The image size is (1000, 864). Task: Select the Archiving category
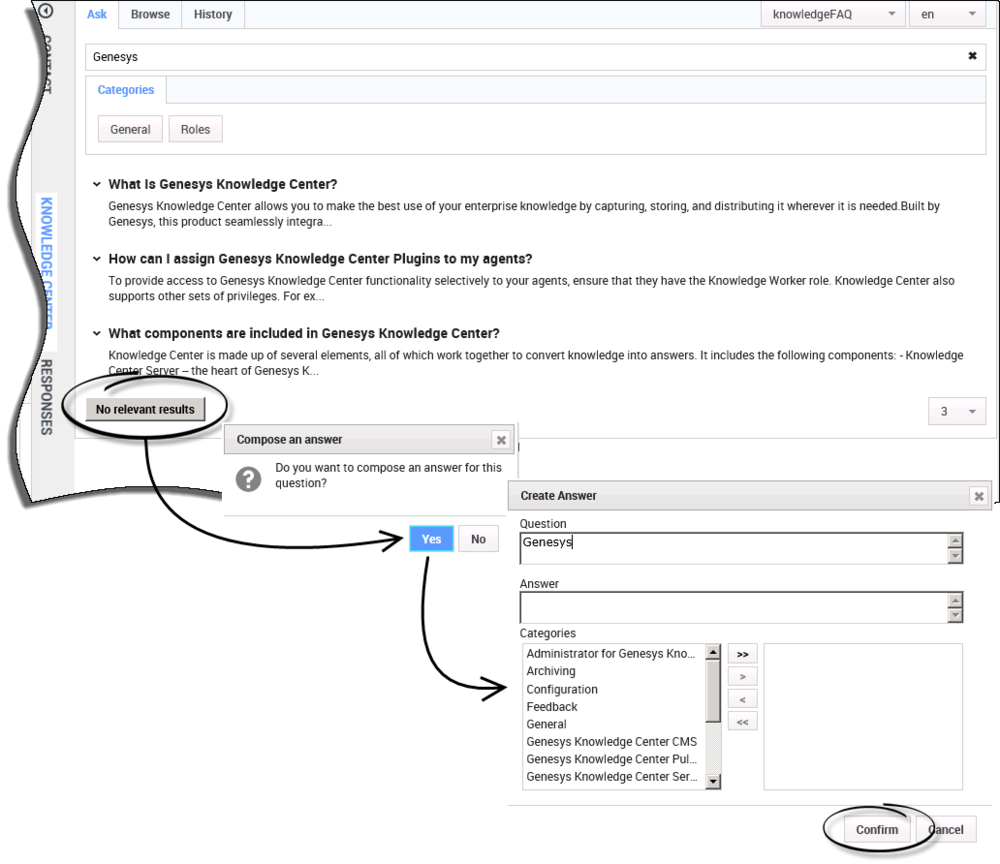click(x=551, y=671)
